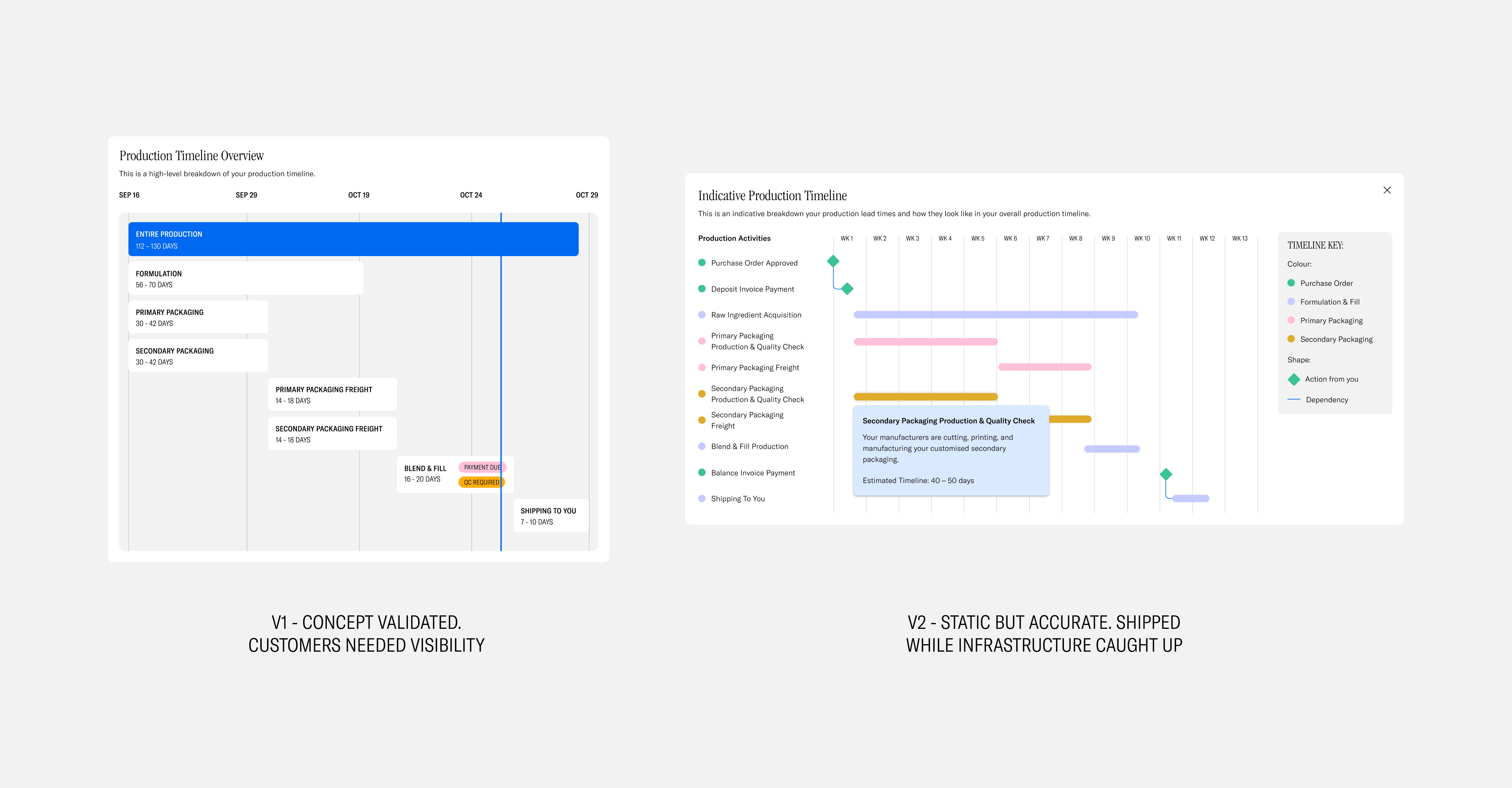The width and height of the screenshot is (1512, 788).
Task: Click green dot beside Purchase Order Approved
Action: (701, 262)
